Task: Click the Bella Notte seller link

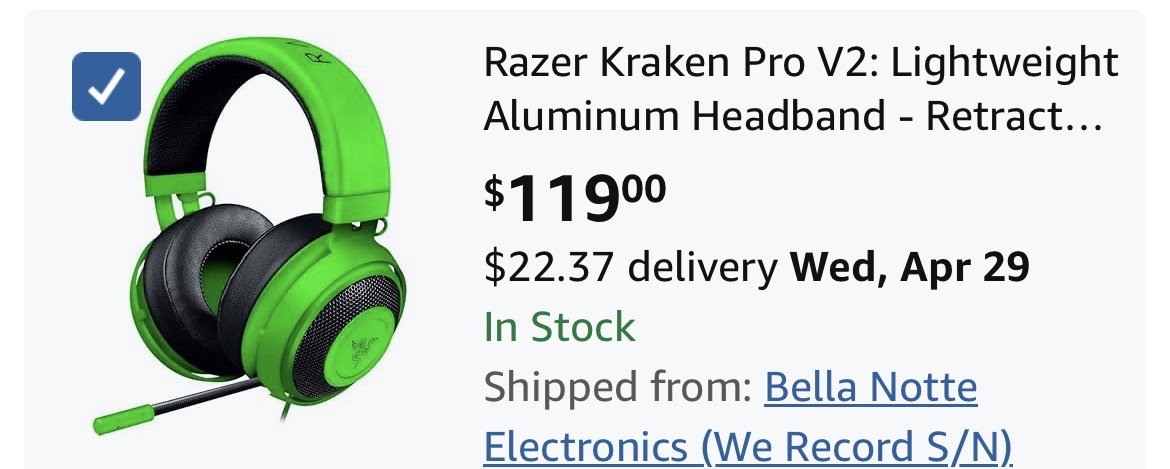Action: click(x=871, y=387)
